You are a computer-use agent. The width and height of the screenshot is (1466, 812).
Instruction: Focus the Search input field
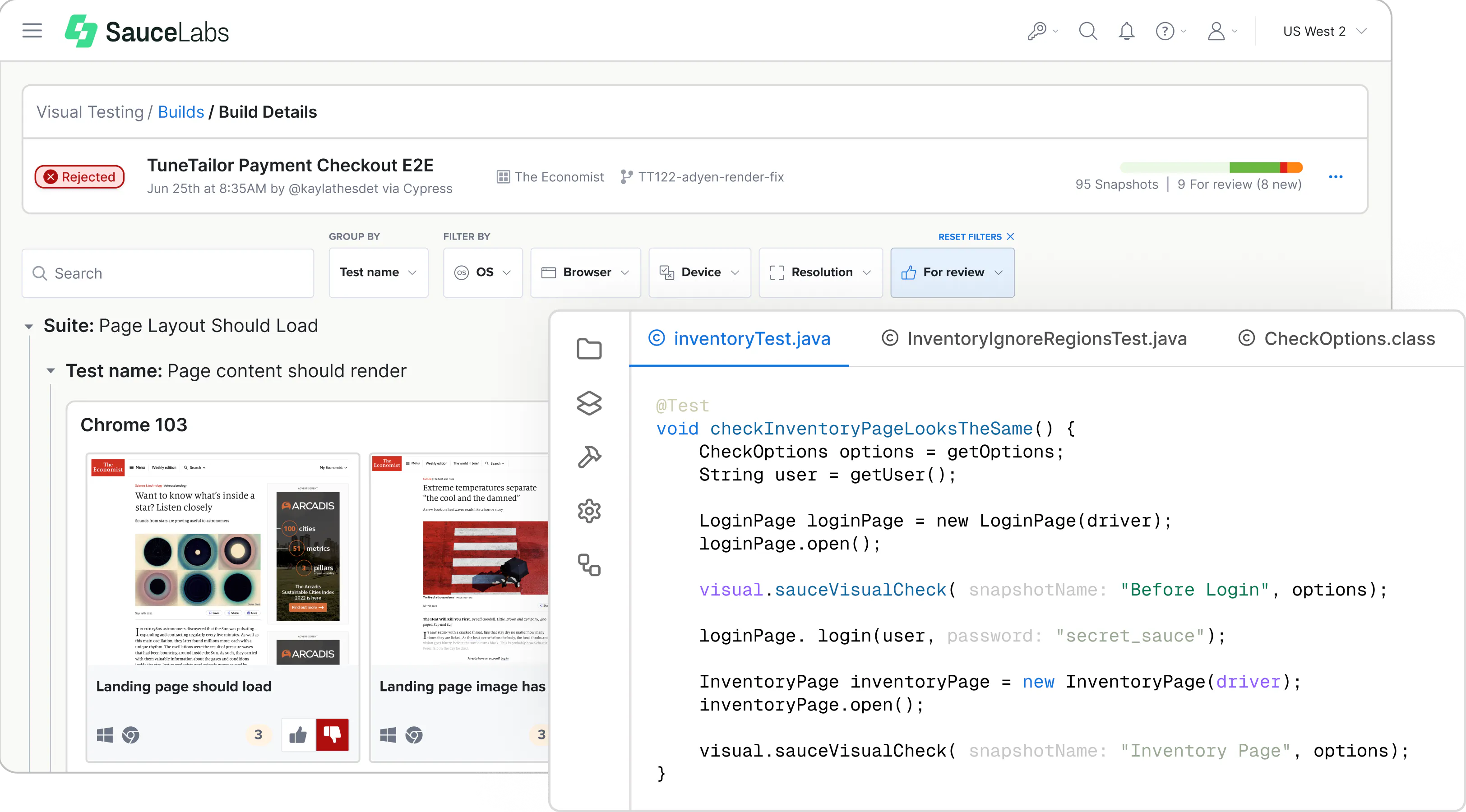coord(168,273)
